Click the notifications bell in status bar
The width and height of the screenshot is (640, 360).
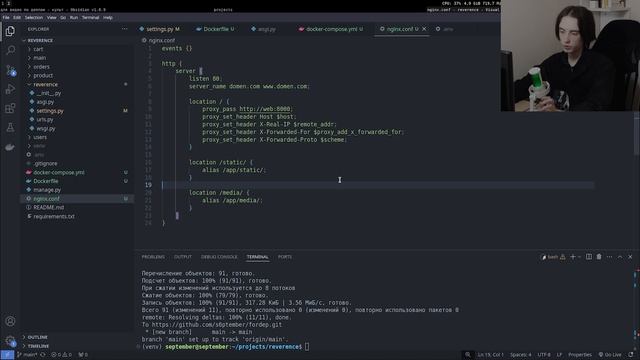631,355
